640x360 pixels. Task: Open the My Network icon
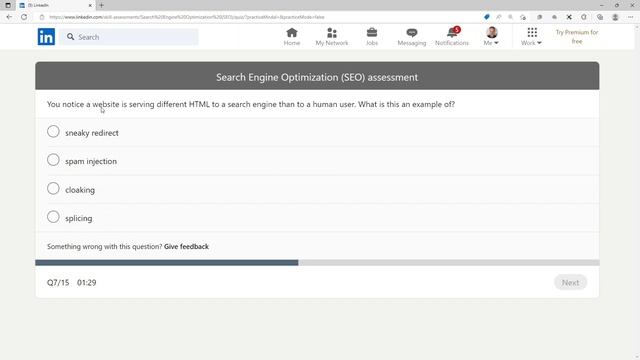[332, 33]
